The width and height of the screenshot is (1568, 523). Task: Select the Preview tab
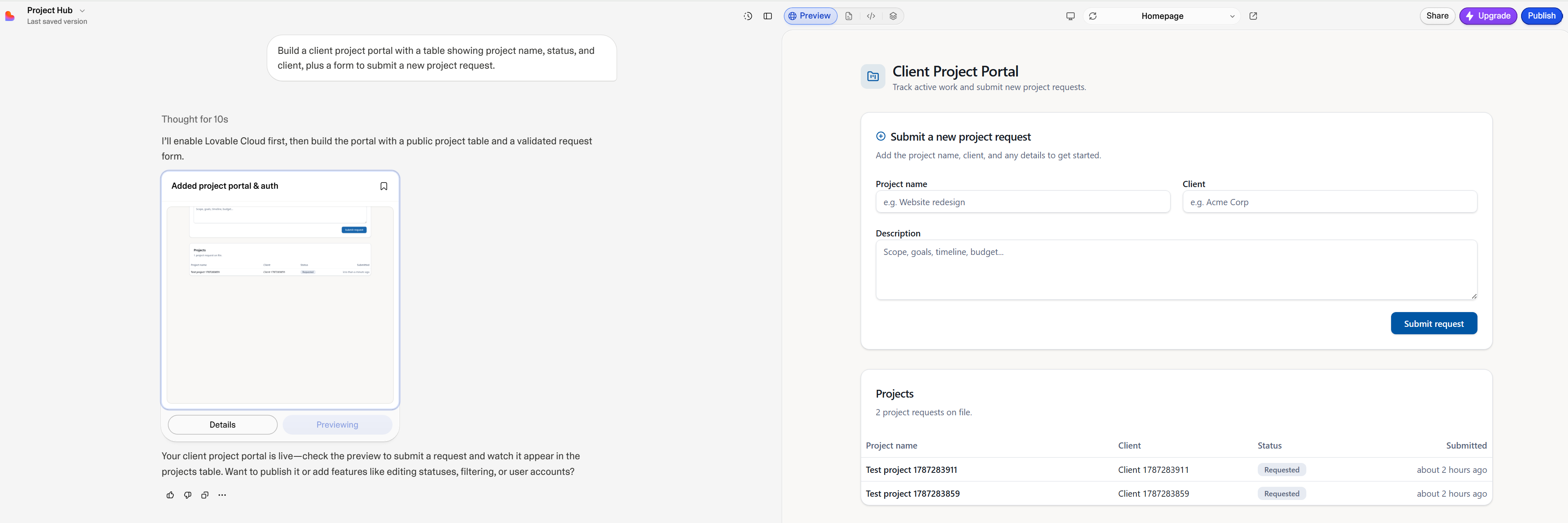coord(810,16)
